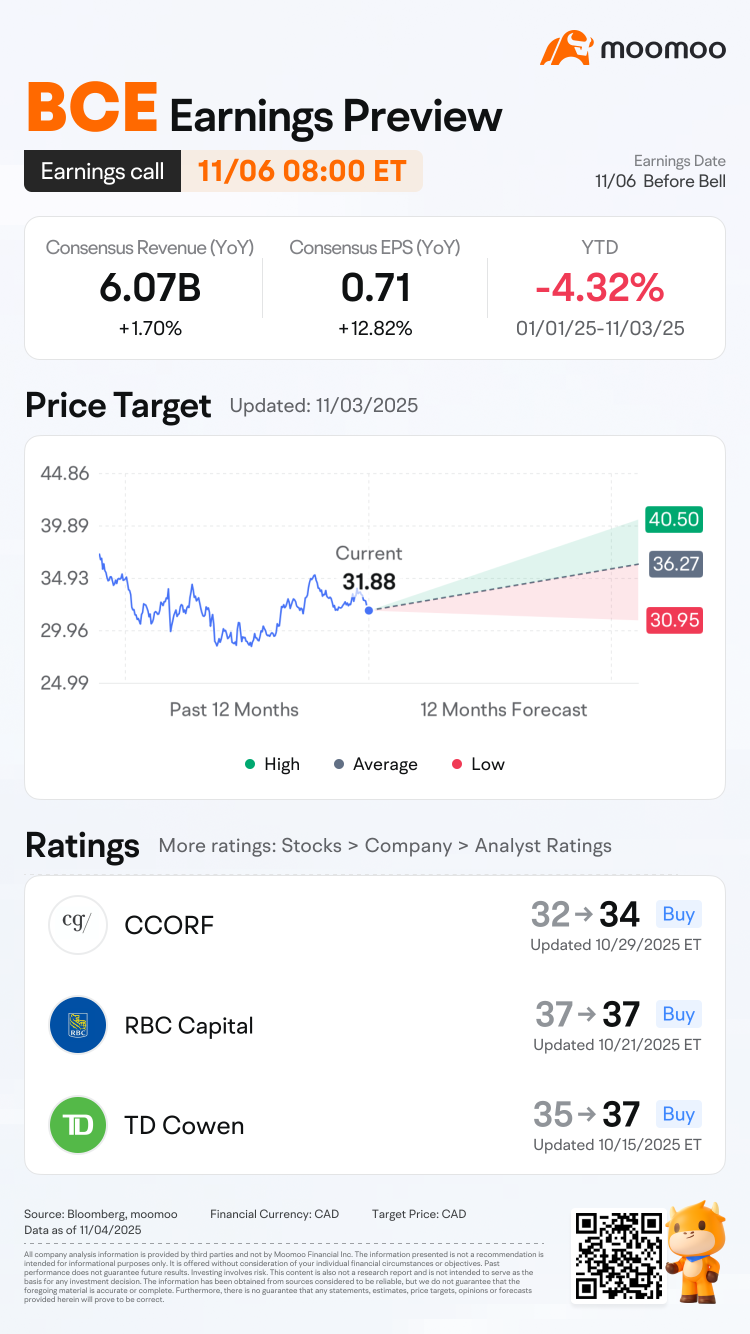The image size is (750, 1334).
Task: Click the RBC Capital logo icon
Action: pos(78,1025)
